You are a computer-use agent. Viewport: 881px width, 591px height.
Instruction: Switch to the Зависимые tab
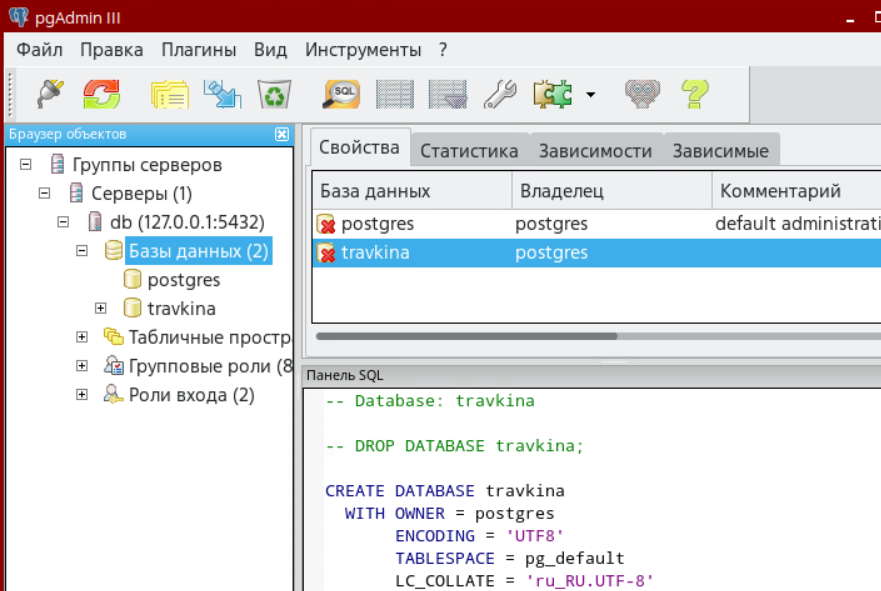[721, 151]
